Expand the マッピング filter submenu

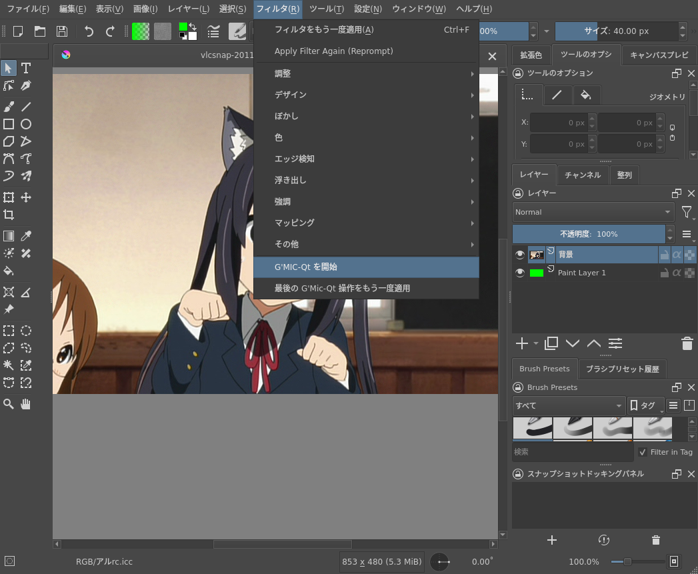tap(366, 223)
